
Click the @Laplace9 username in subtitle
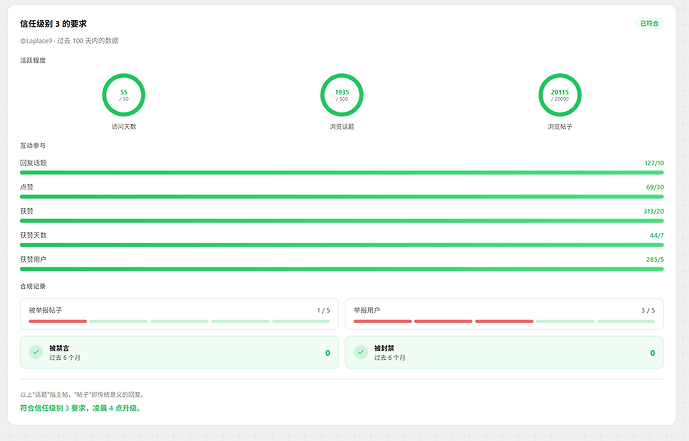click(x=36, y=41)
